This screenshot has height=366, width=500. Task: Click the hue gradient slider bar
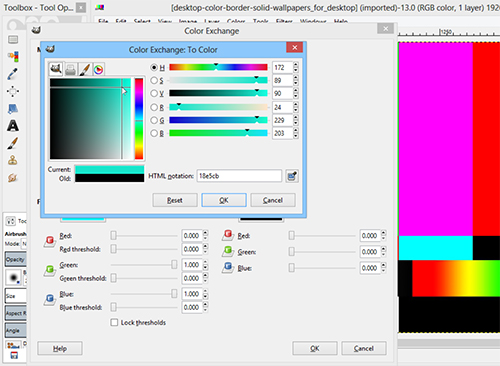[218, 67]
